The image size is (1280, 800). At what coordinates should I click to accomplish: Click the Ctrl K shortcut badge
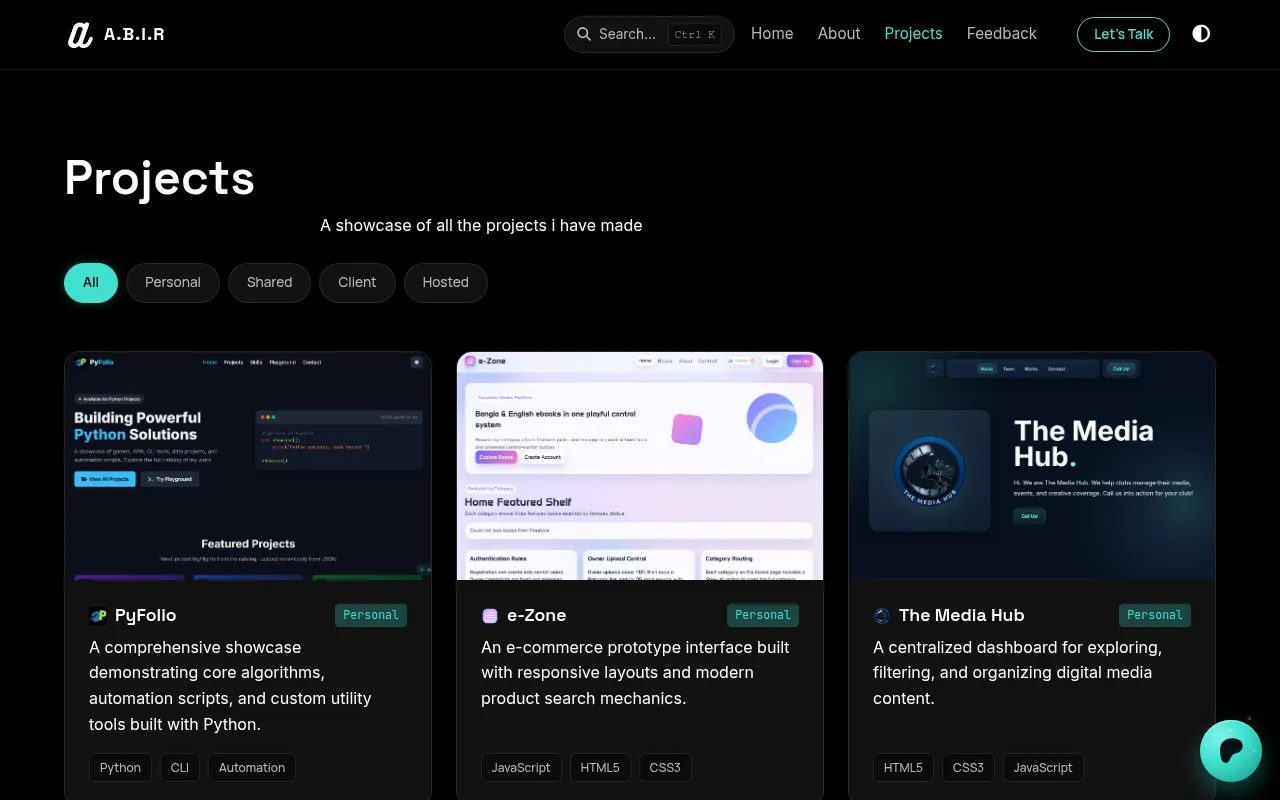pos(695,34)
